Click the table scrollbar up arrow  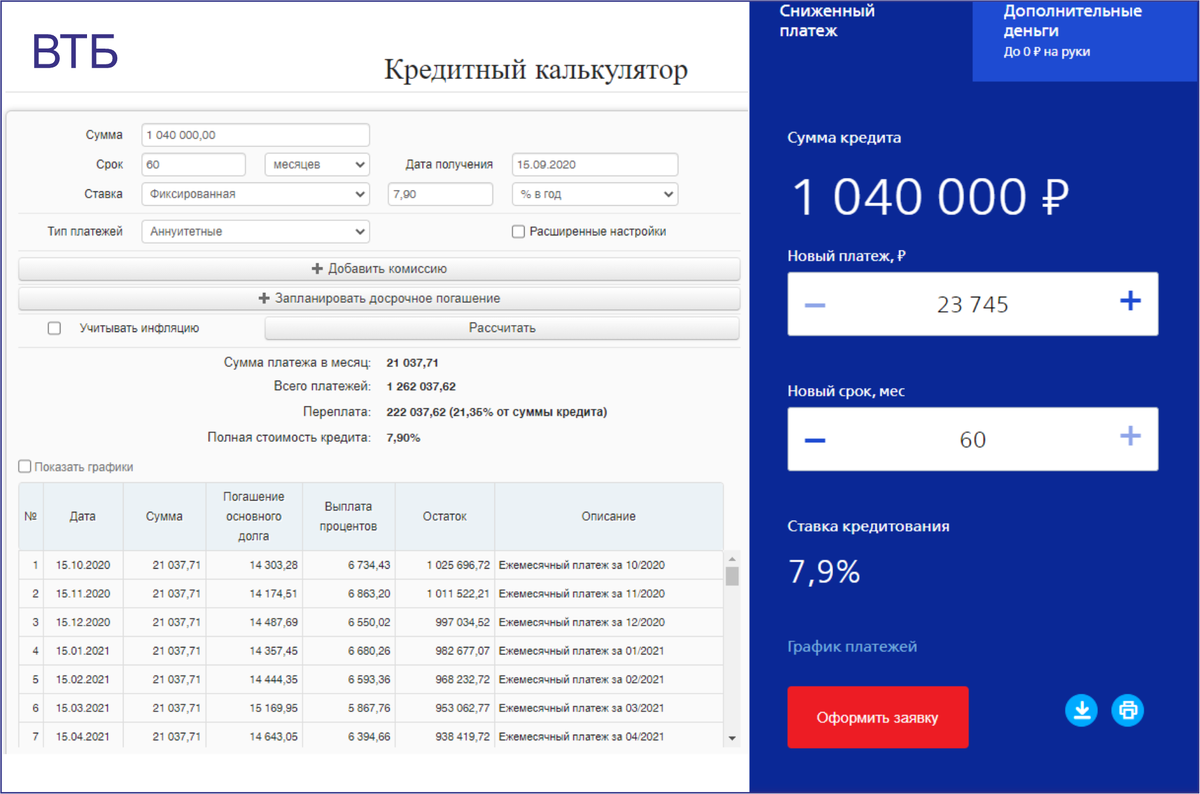732,559
